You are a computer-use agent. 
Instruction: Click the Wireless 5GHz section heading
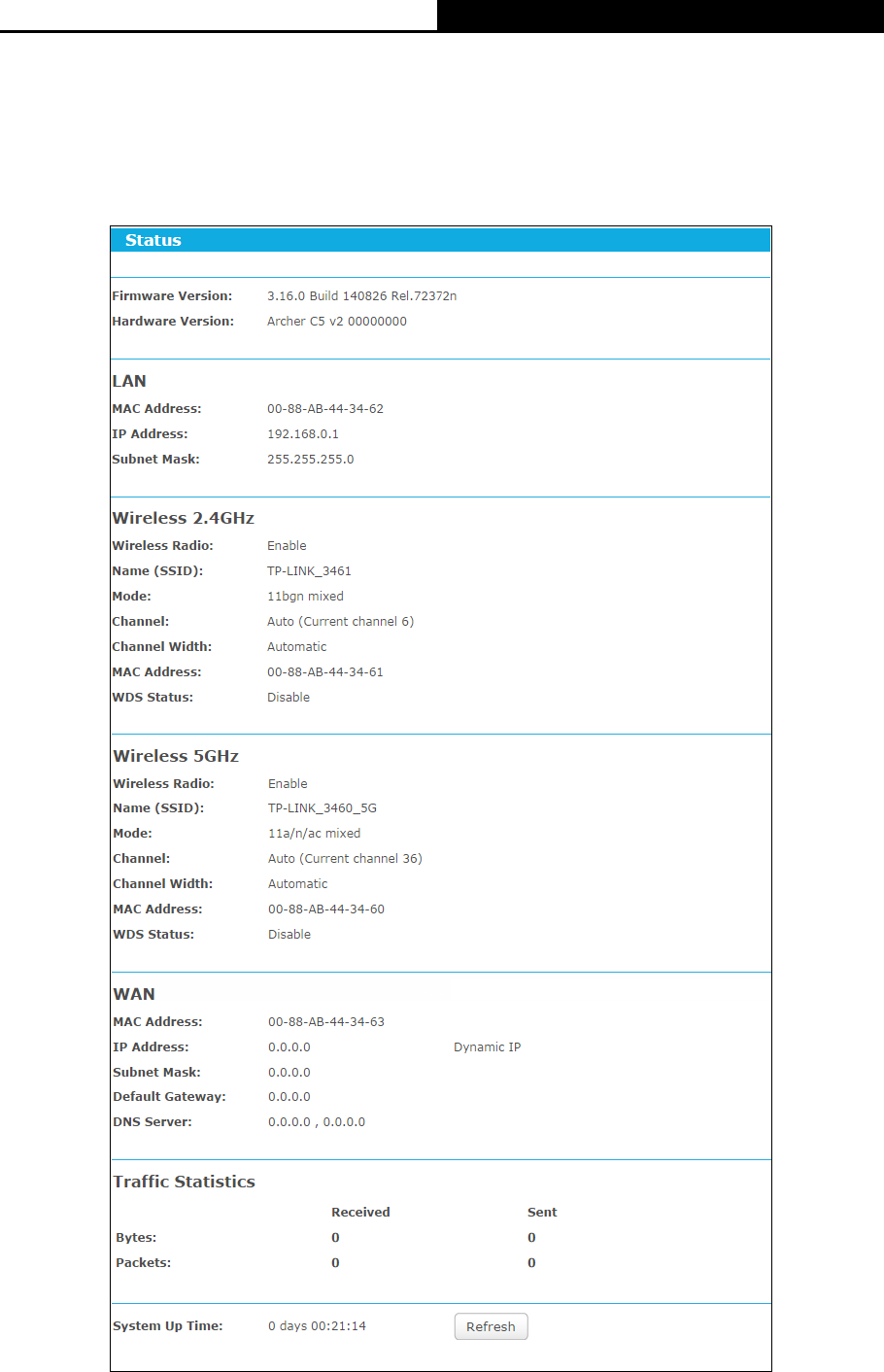point(176,756)
